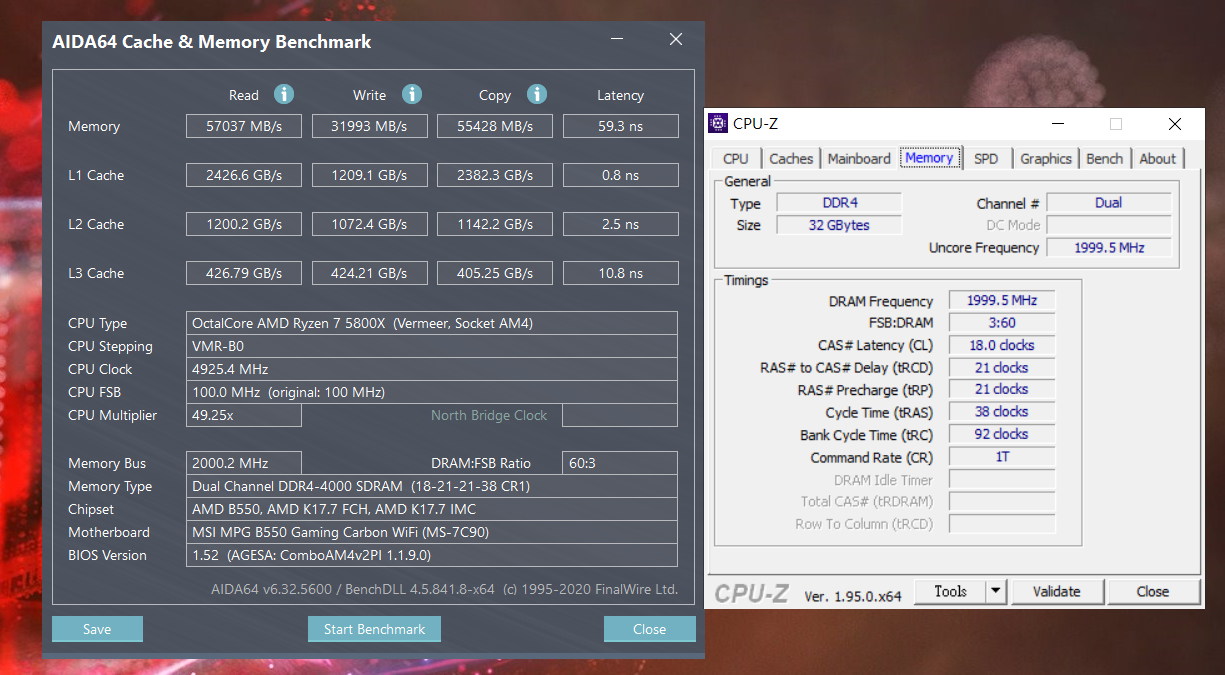
Task: Click the DRAM:FSB Ratio 60:3 field
Action: (x=621, y=463)
